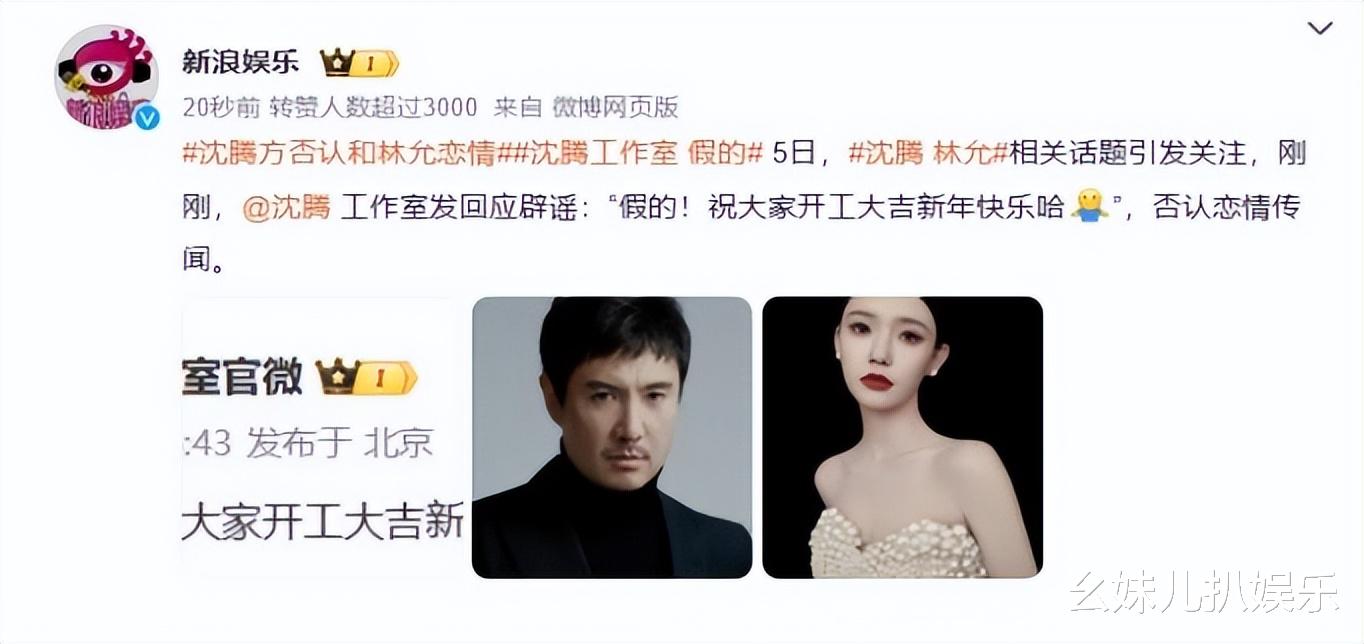
Task: Open hashtag #沈腾 林允#
Action: [927, 154]
